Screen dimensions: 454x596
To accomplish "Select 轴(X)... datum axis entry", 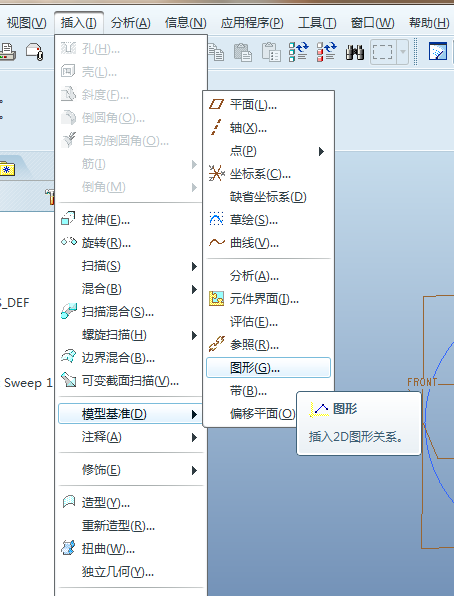I will tap(268, 128).
